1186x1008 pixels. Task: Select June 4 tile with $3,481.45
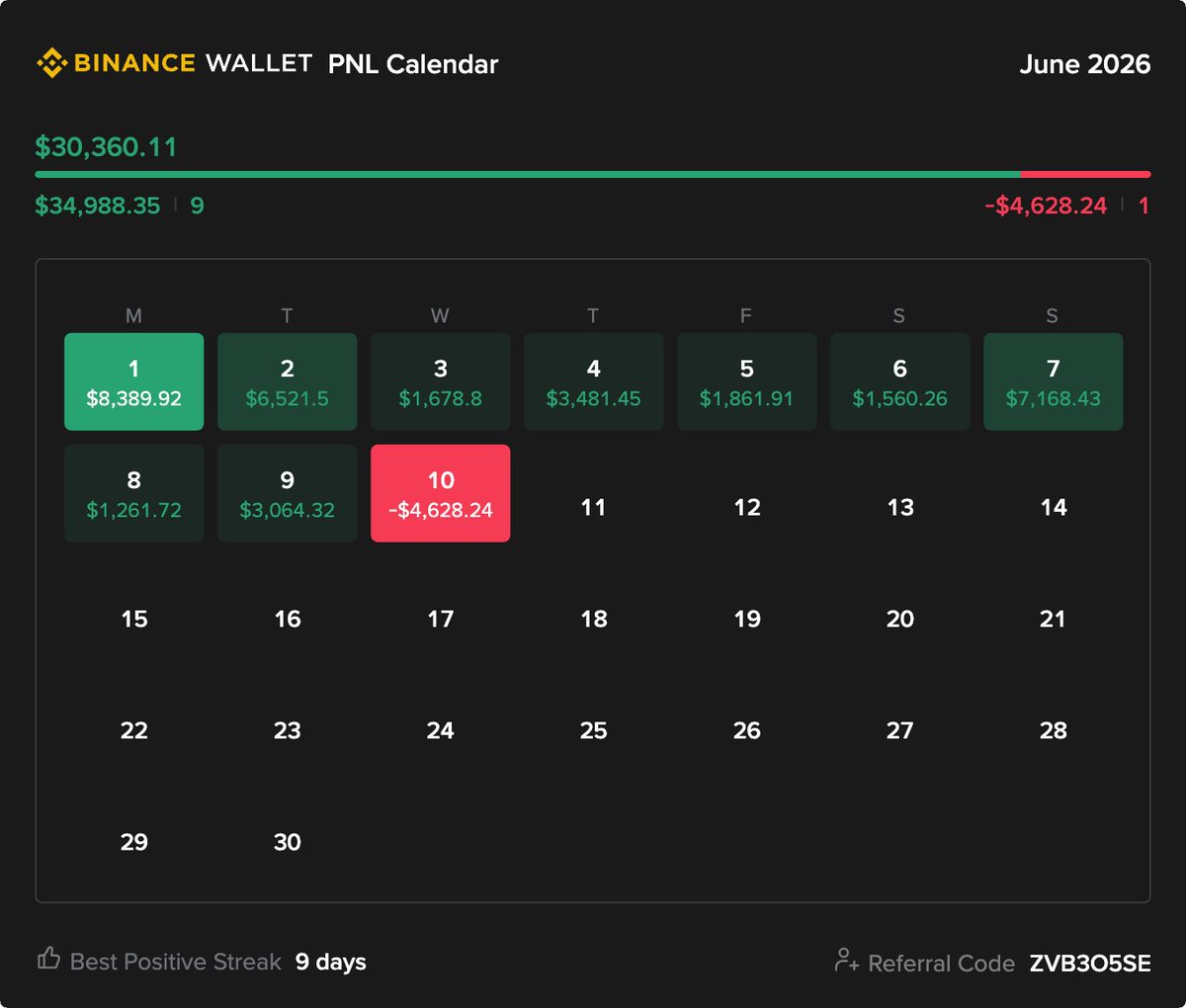tap(594, 381)
